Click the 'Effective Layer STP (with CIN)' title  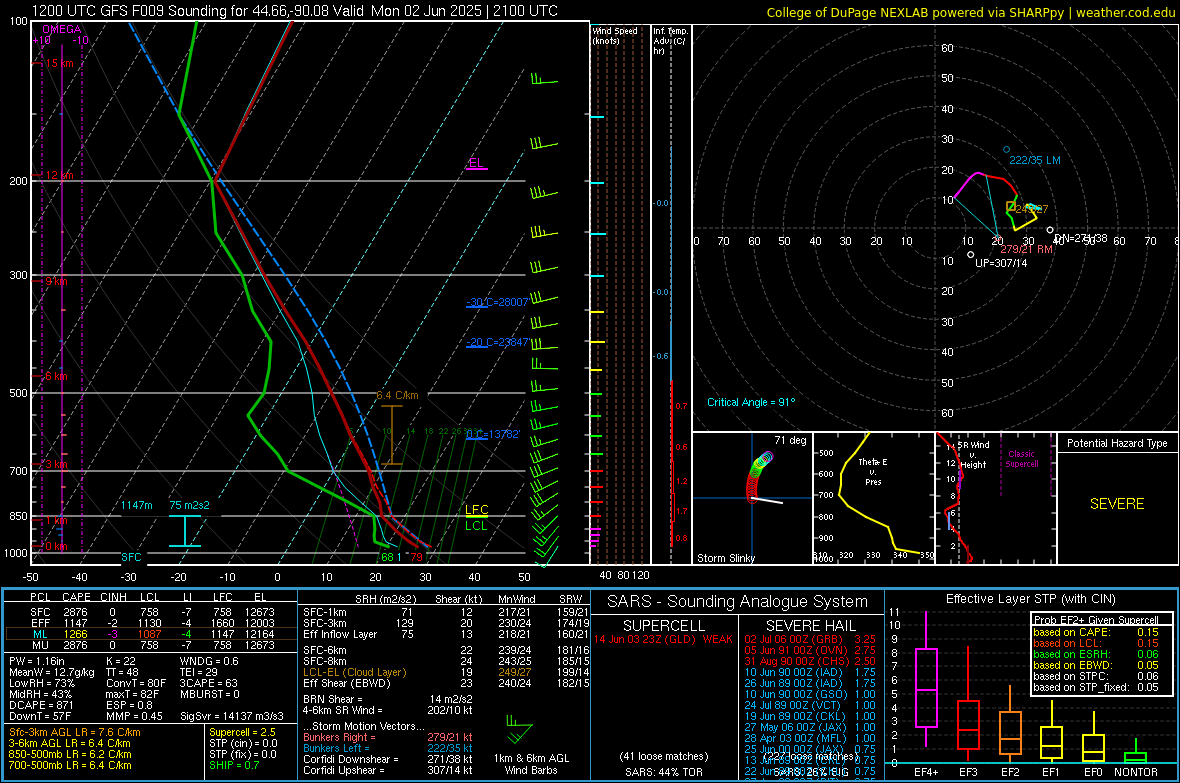click(x=1030, y=599)
